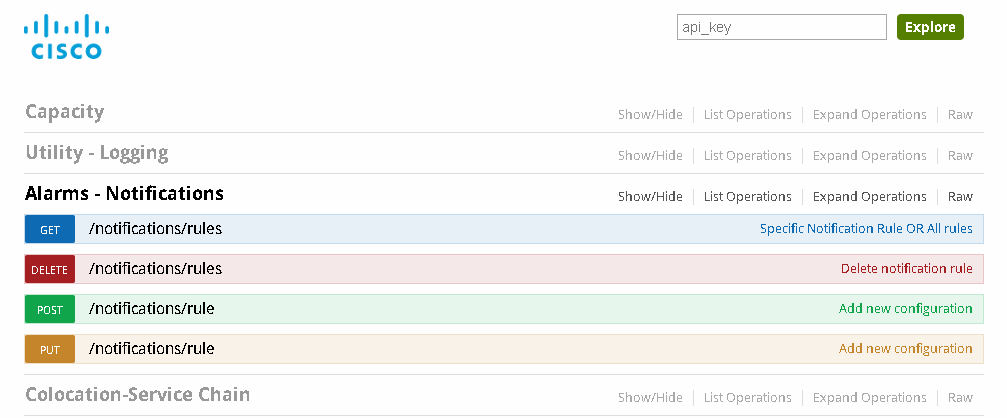Toggle Show/Hide for Utility - Logging

tap(650, 156)
